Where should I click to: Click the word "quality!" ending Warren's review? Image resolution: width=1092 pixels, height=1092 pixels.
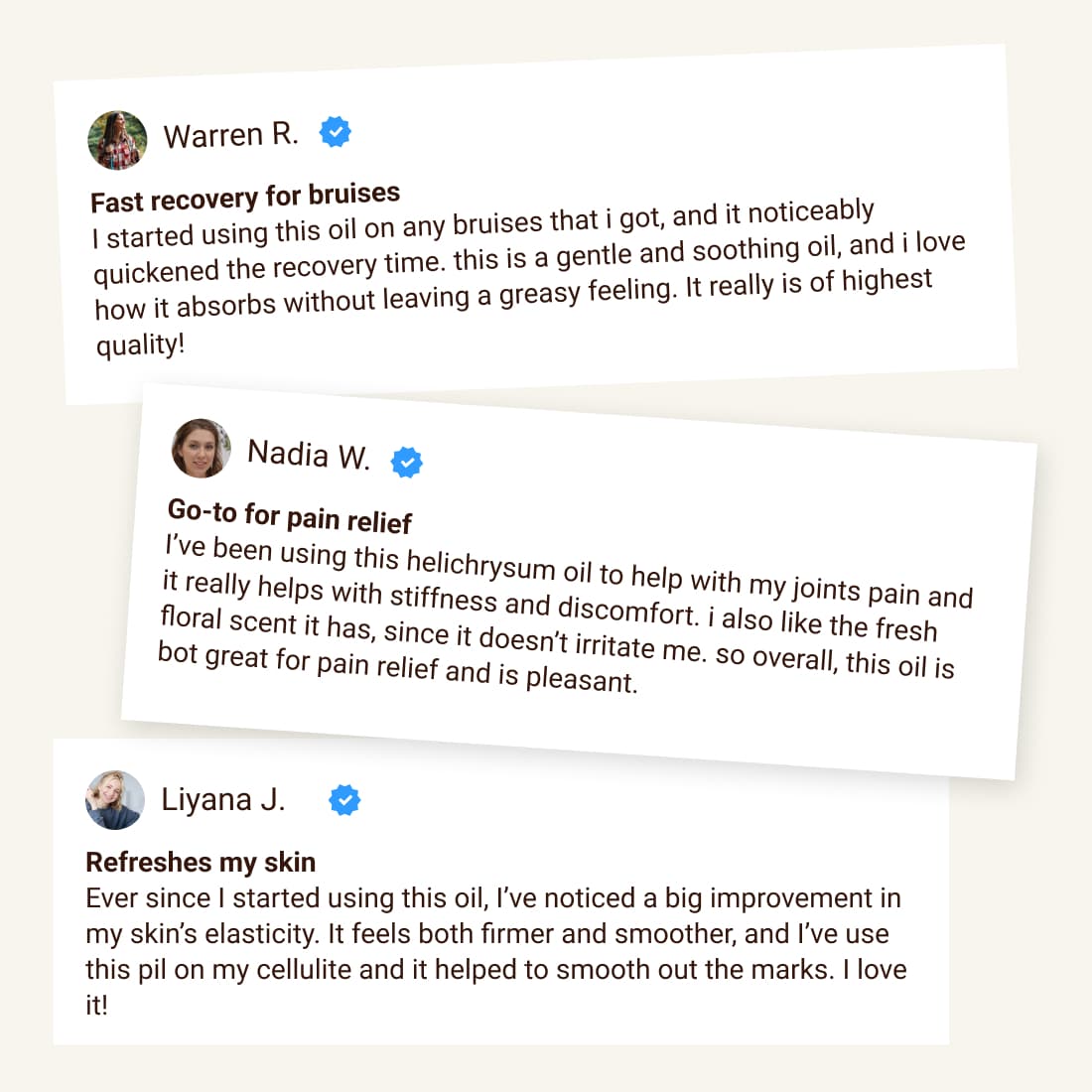[140, 345]
